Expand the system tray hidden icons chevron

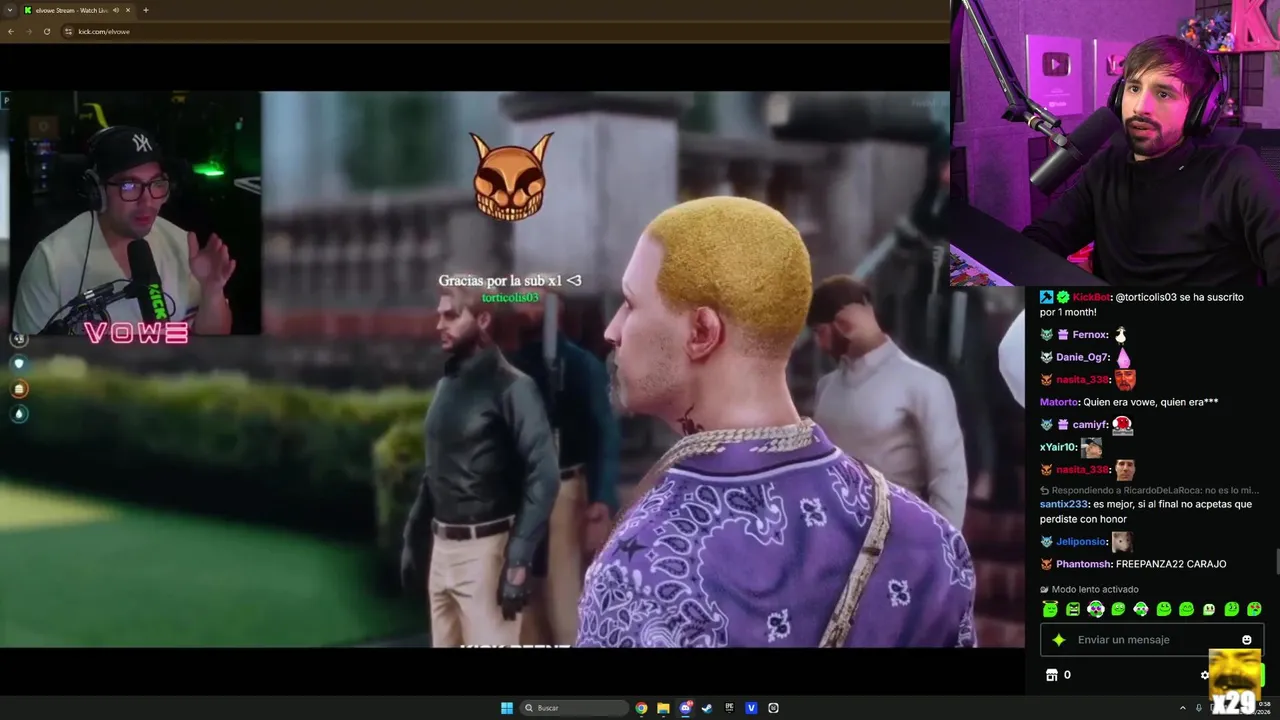1183,708
